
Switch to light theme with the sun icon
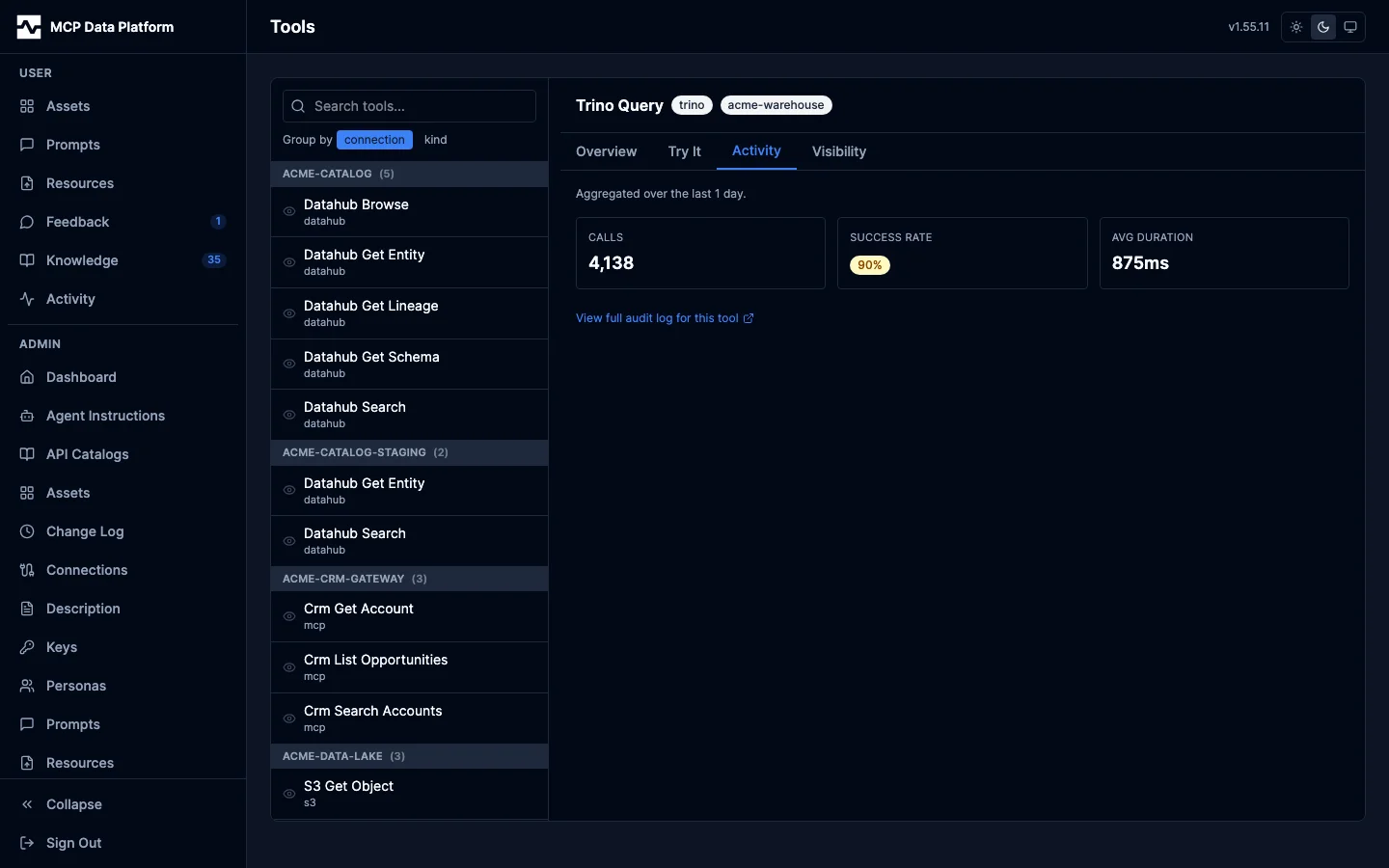pos(1296,27)
